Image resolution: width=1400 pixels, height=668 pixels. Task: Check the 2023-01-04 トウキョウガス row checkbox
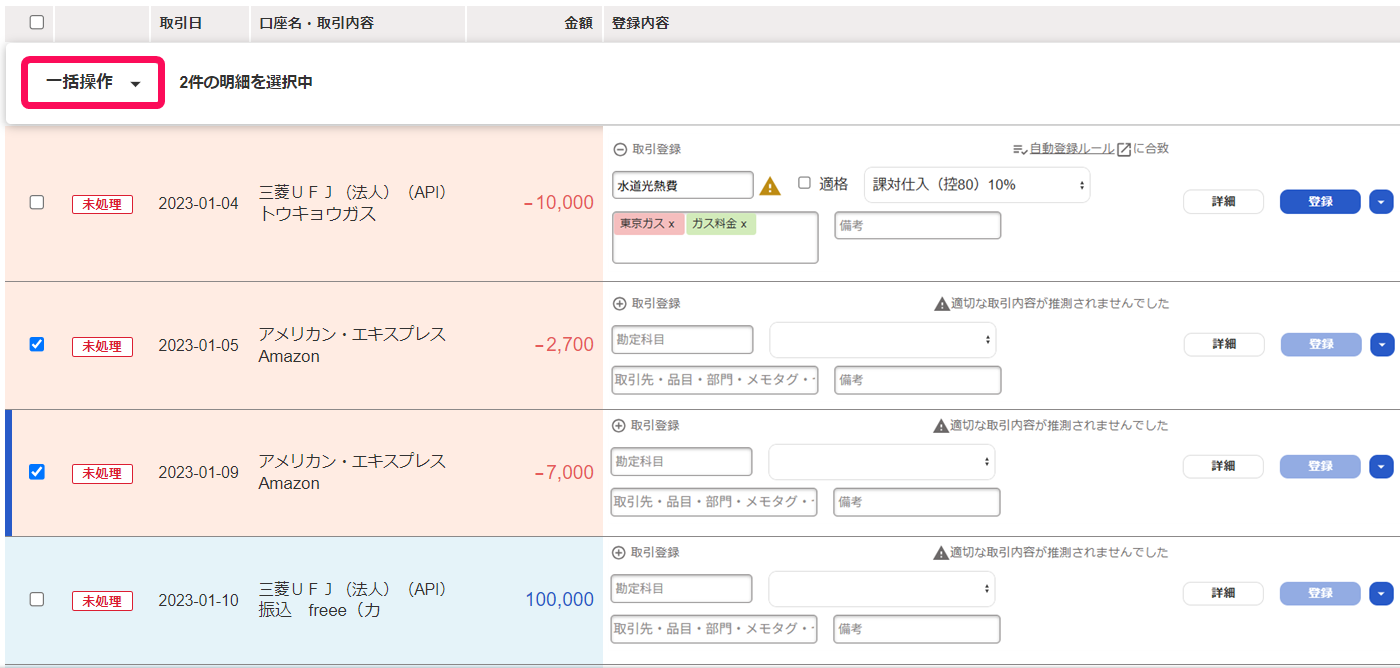coord(37,202)
